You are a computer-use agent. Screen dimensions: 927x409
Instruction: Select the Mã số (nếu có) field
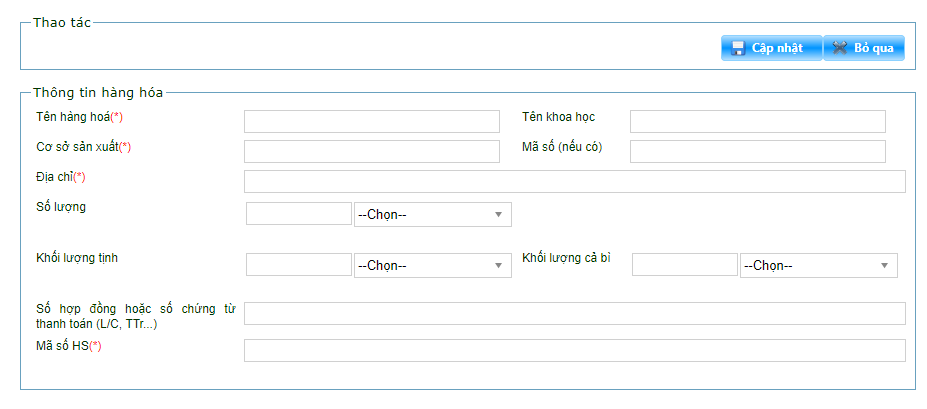click(757, 151)
